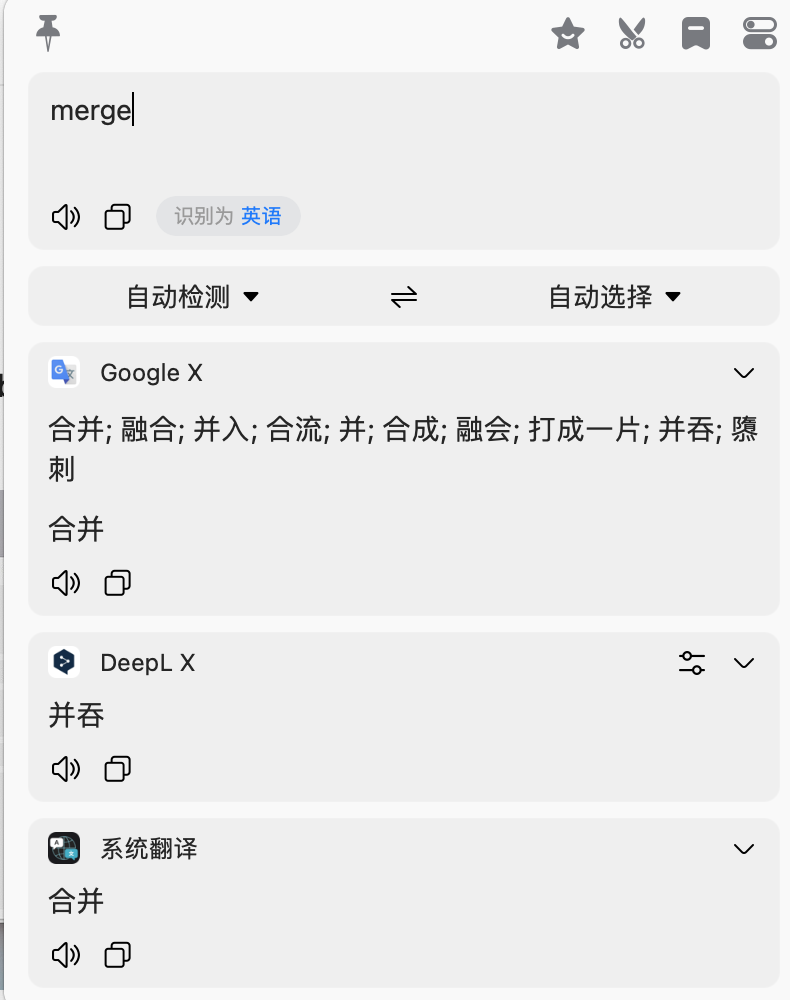Click inside the merge text input field
Image resolution: width=790 pixels, height=1000 pixels.
pyautogui.click(x=404, y=134)
